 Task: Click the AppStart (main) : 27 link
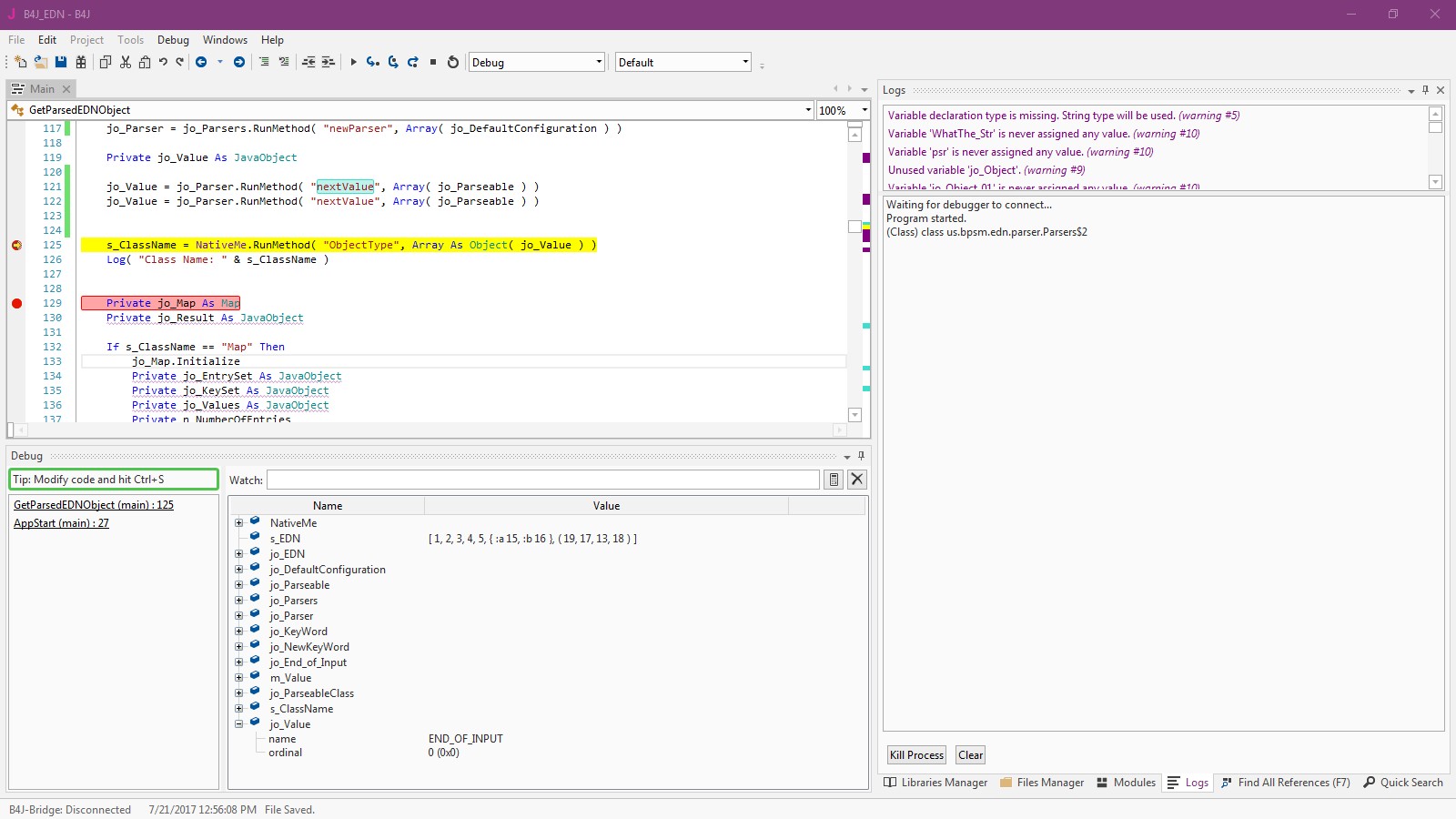pyautogui.click(x=61, y=523)
